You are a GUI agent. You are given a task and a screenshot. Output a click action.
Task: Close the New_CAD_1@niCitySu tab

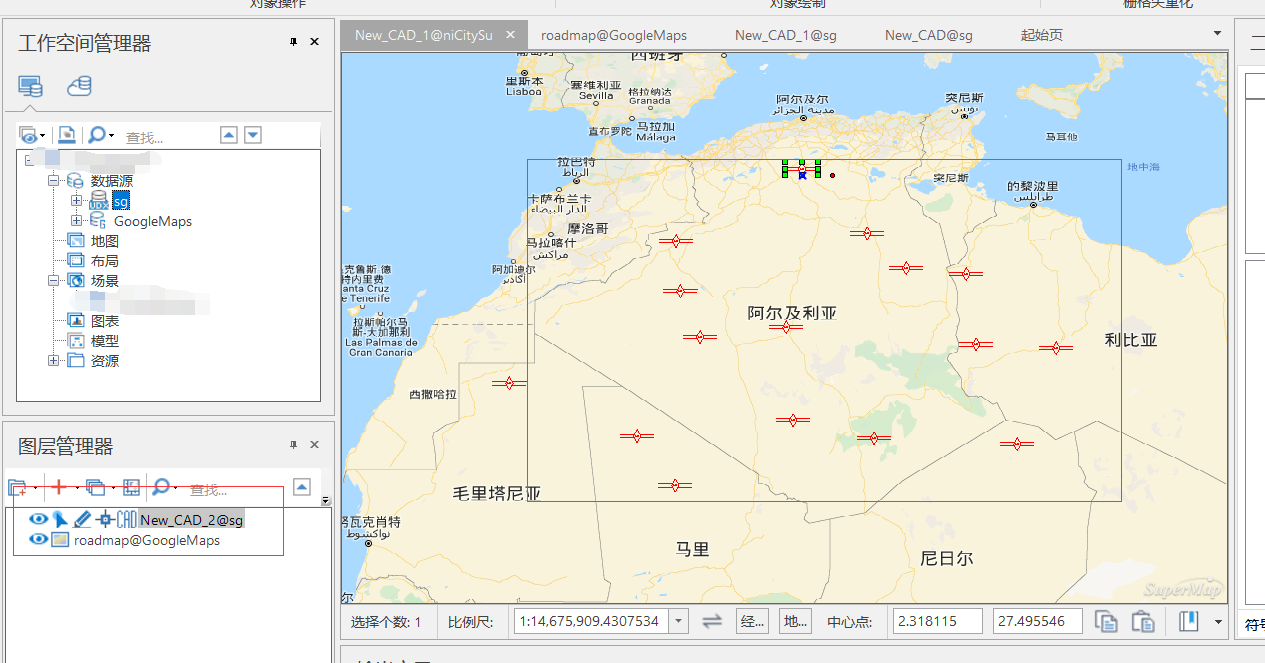[510, 34]
